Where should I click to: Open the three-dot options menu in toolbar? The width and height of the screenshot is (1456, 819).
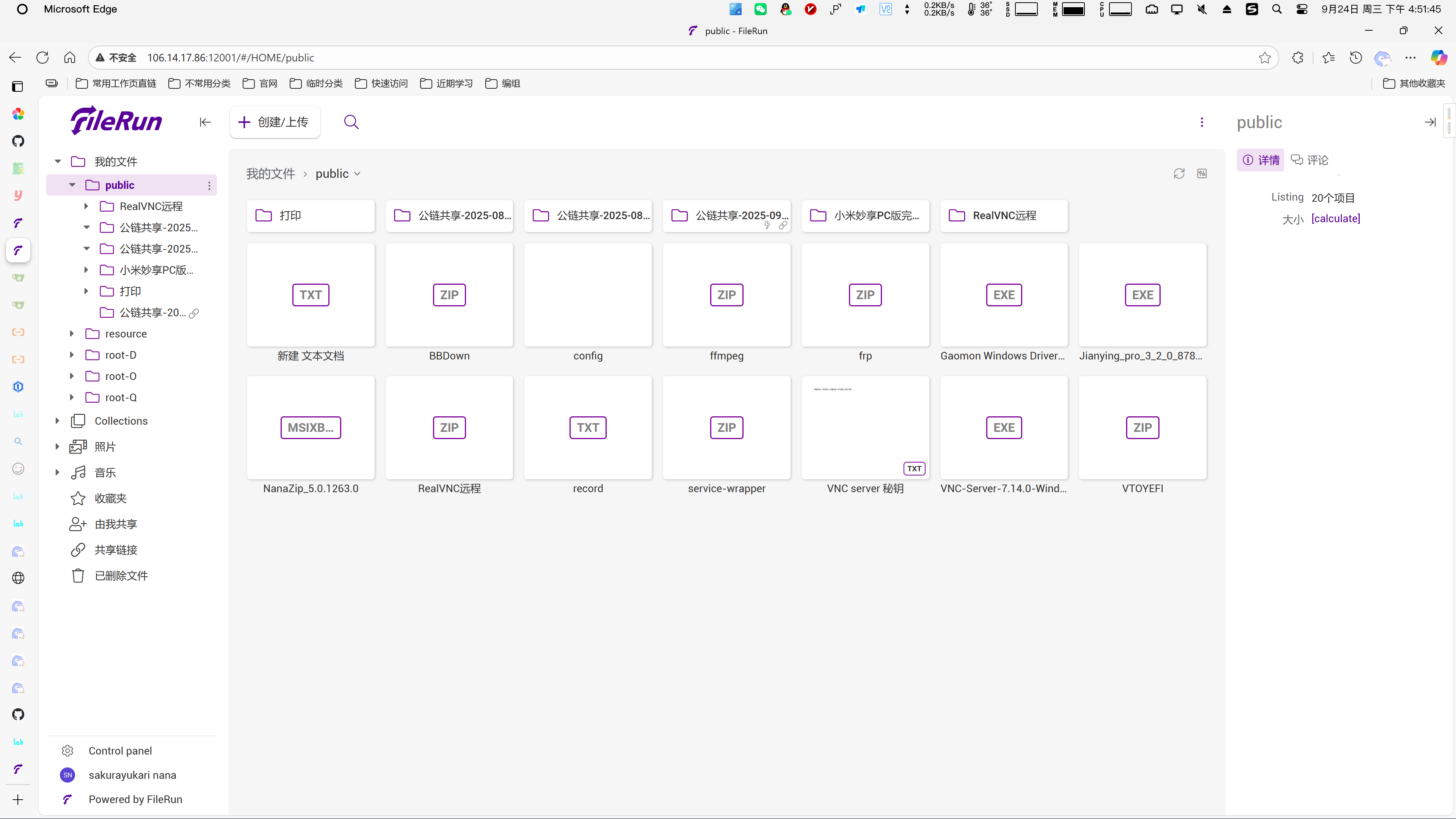click(1202, 122)
